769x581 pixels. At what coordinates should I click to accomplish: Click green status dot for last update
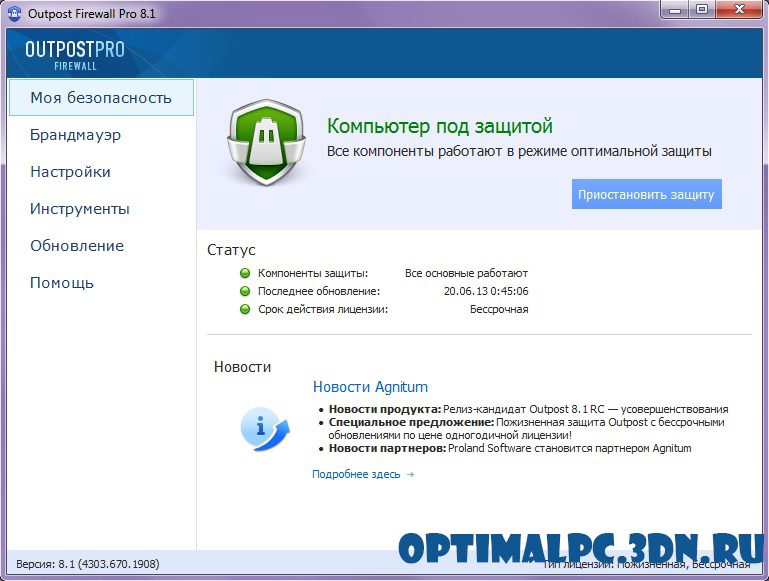point(244,291)
